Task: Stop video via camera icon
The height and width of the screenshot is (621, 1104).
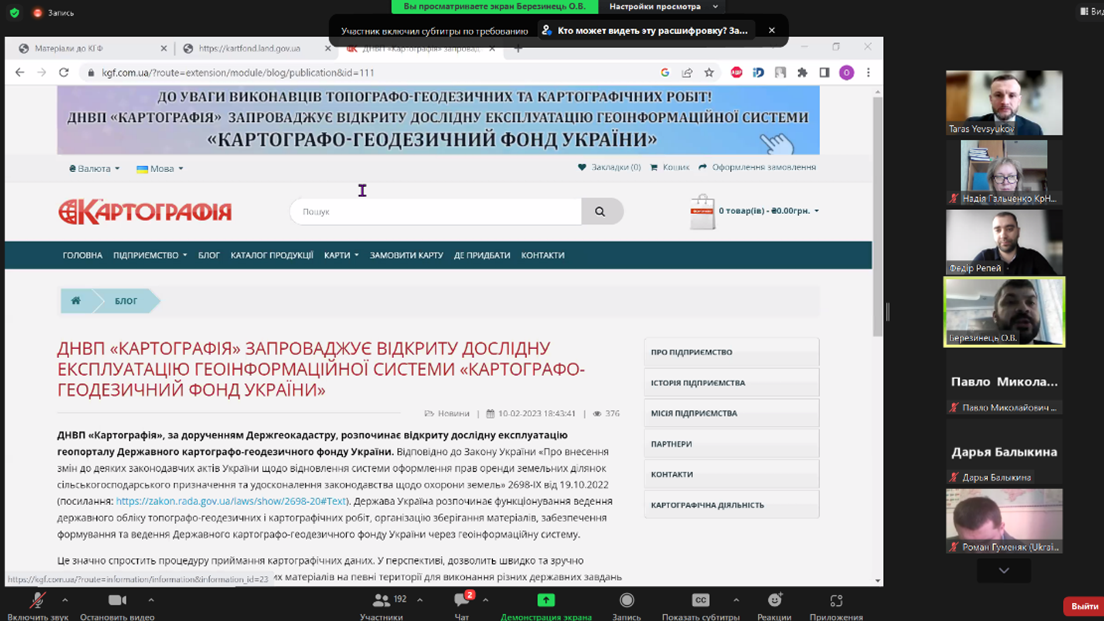Action: 117,601
